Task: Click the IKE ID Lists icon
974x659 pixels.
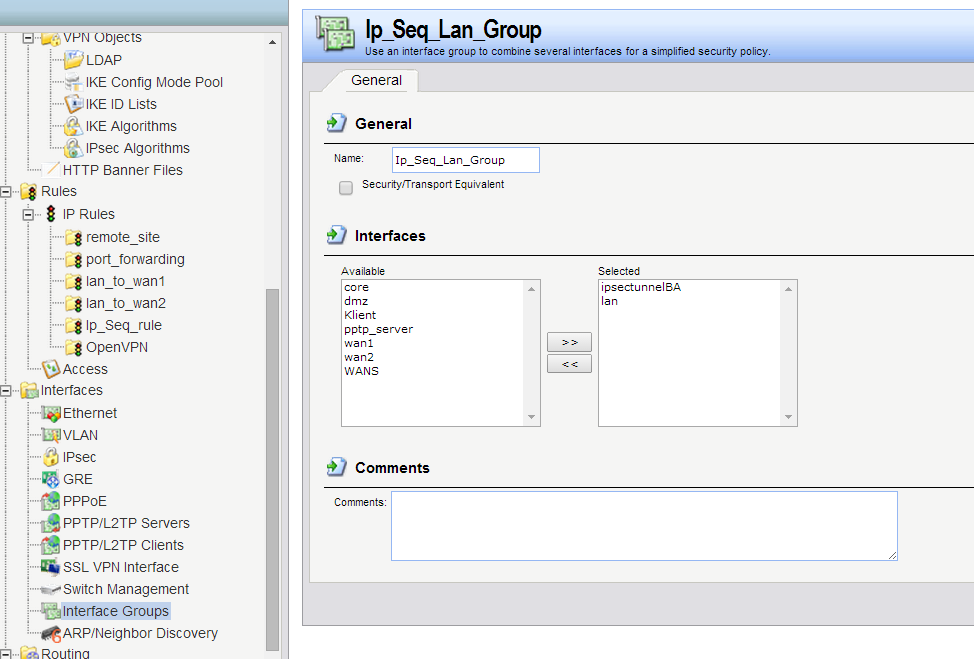Action: (73, 104)
